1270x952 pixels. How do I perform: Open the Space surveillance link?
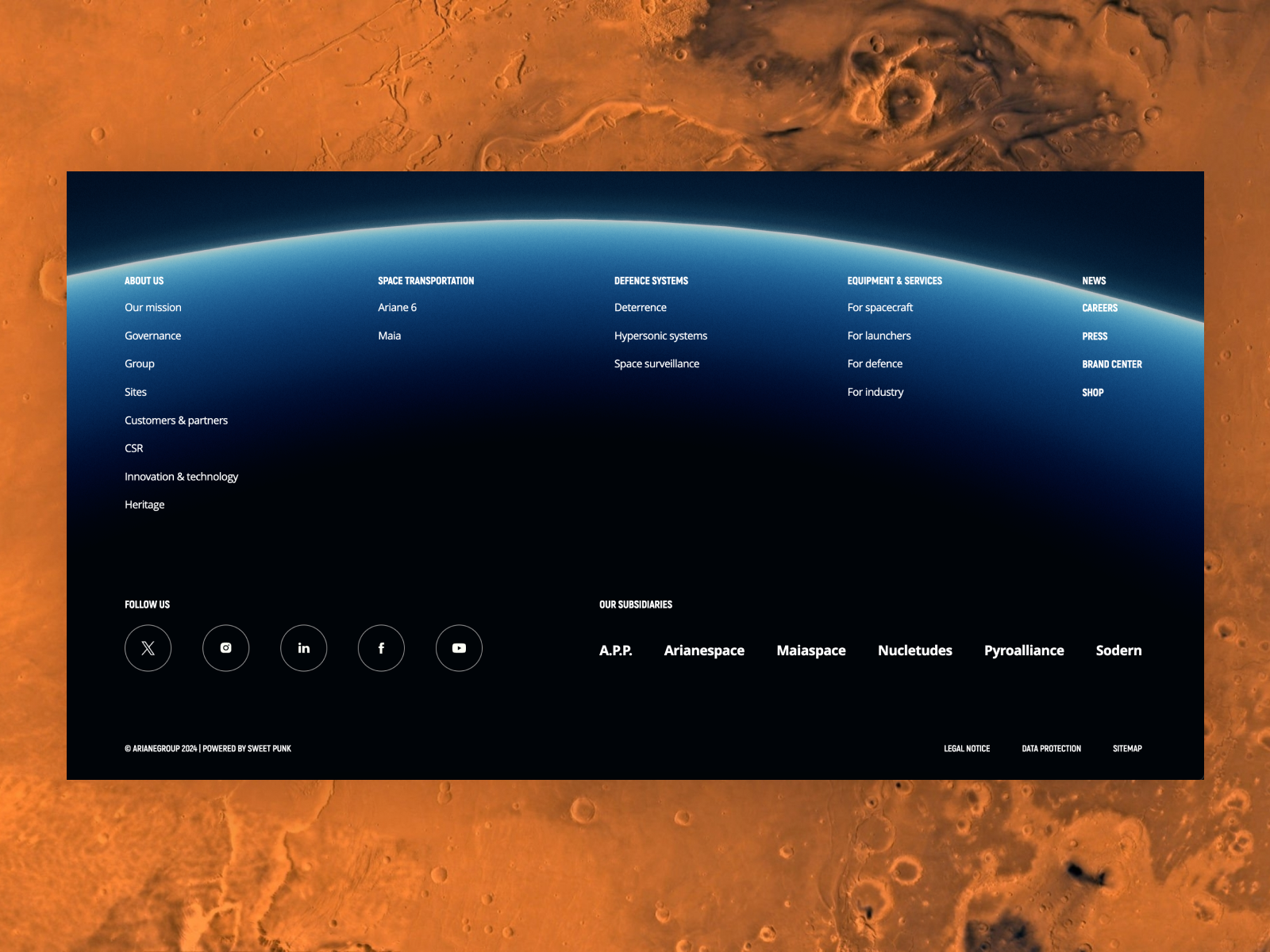pos(656,364)
